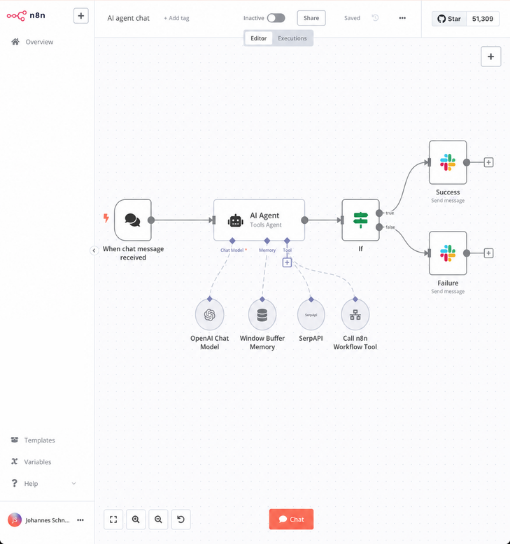
Task: Open the user account ellipsis menu
Action: tap(80, 520)
